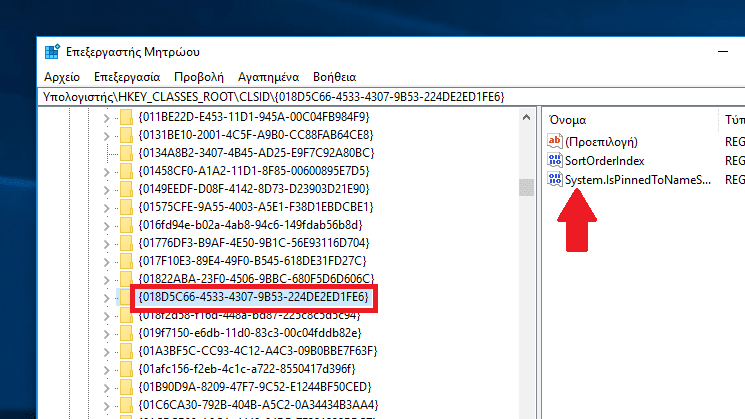Select tree key {018D5C66-4533-4307-9B53-224DE2ED1FE6}
This screenshot has width=745, height=419.
click(x=253, y=297)
